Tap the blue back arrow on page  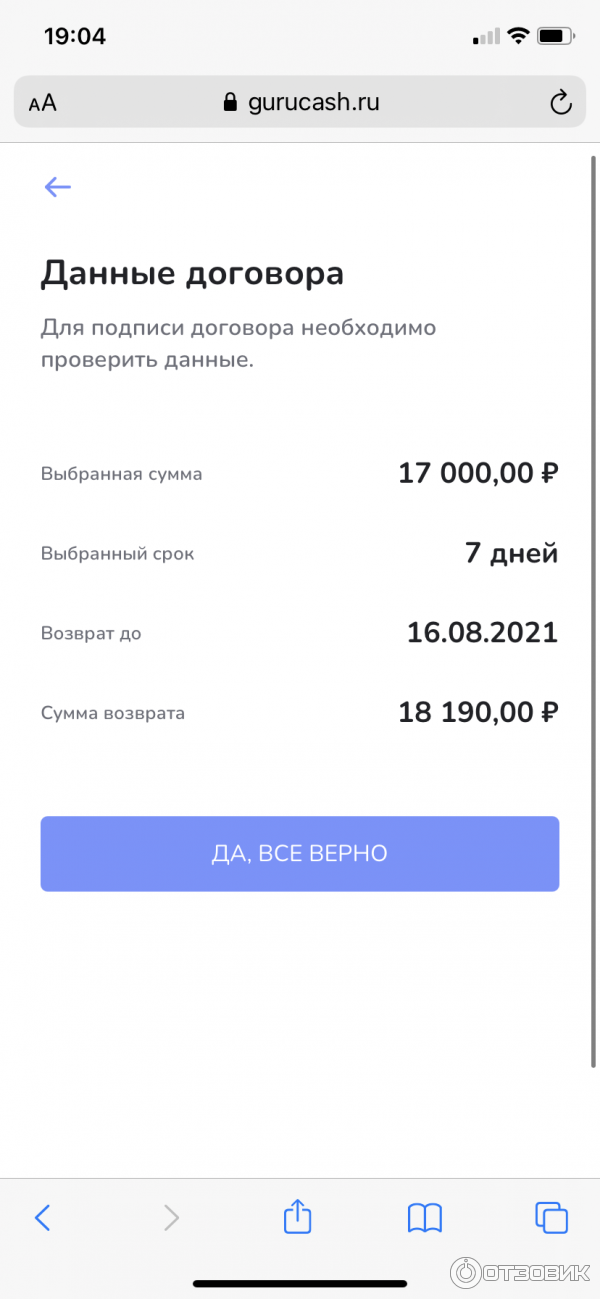coord(57,187)
